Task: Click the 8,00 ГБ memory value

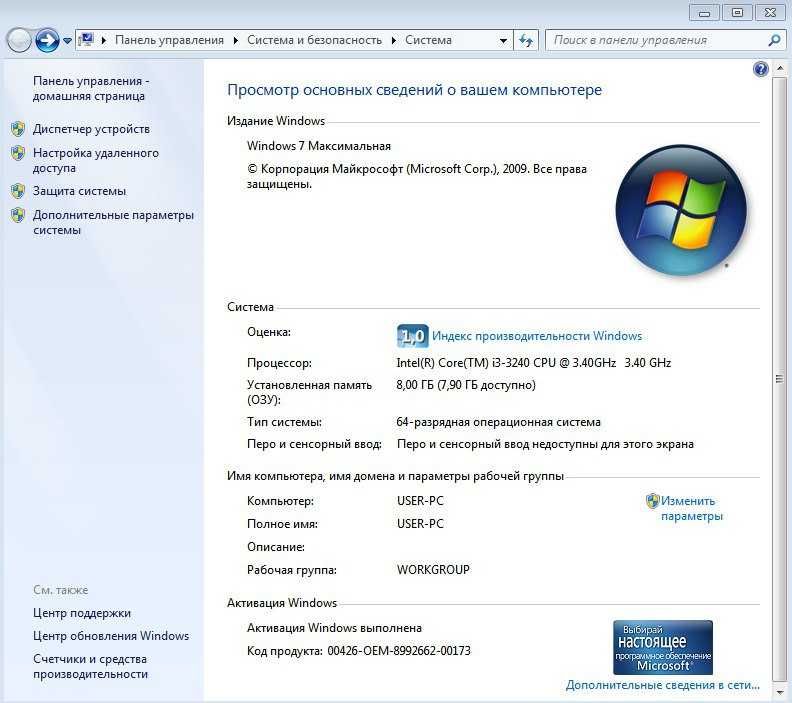Action: click(466, 385)
